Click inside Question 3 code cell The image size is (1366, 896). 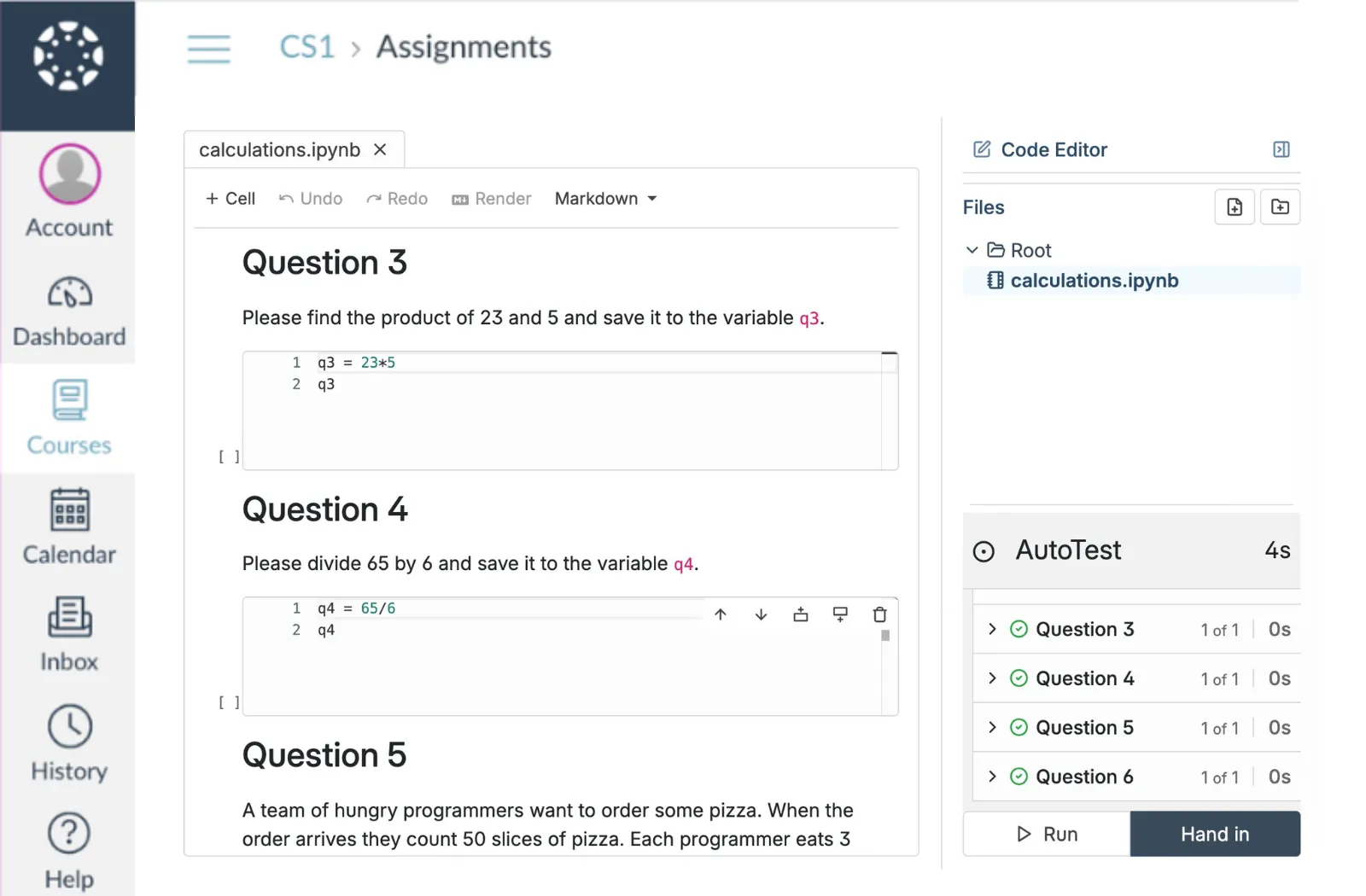pos(570,410)
